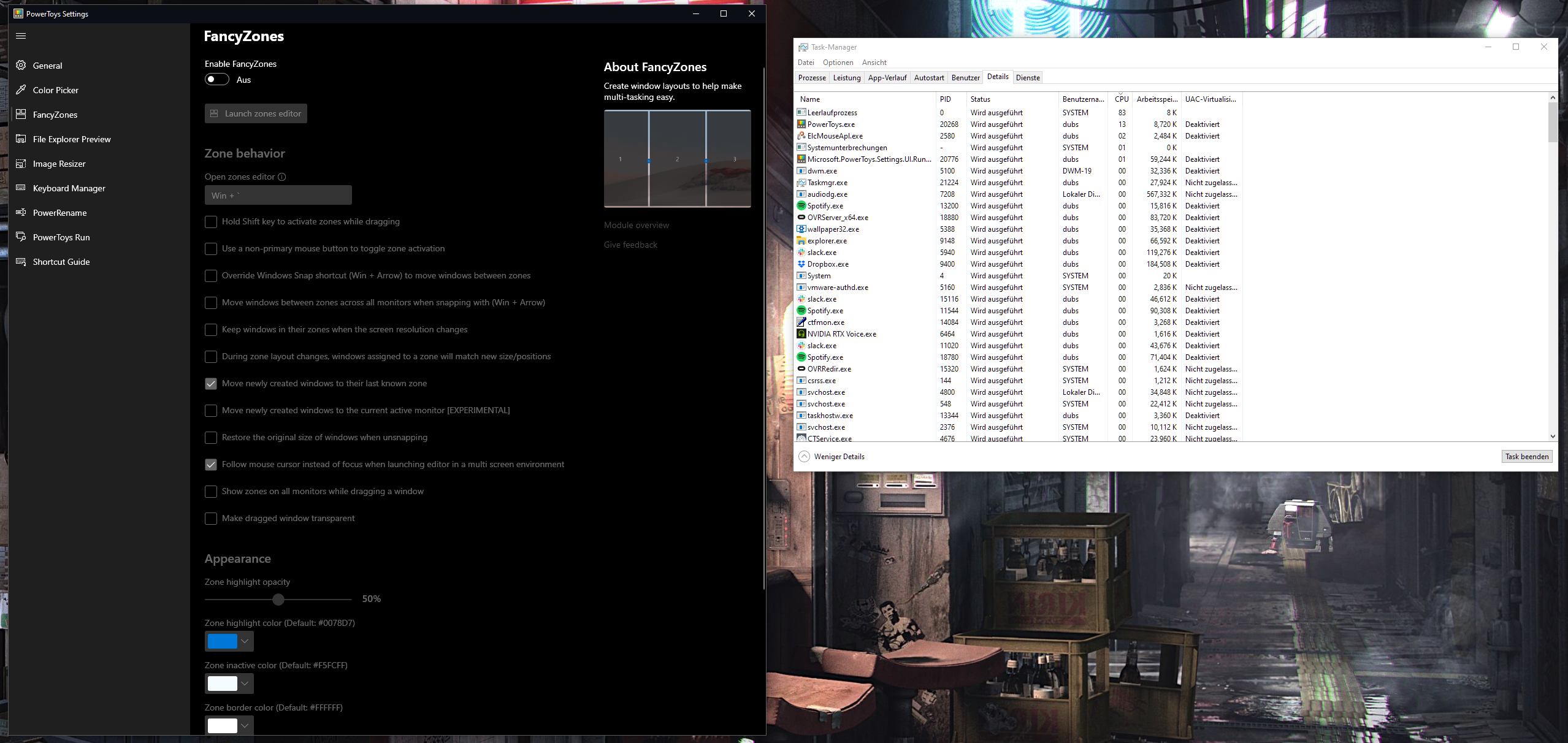Turn on Enable FancyZones toggle

[x=217, y=80]
